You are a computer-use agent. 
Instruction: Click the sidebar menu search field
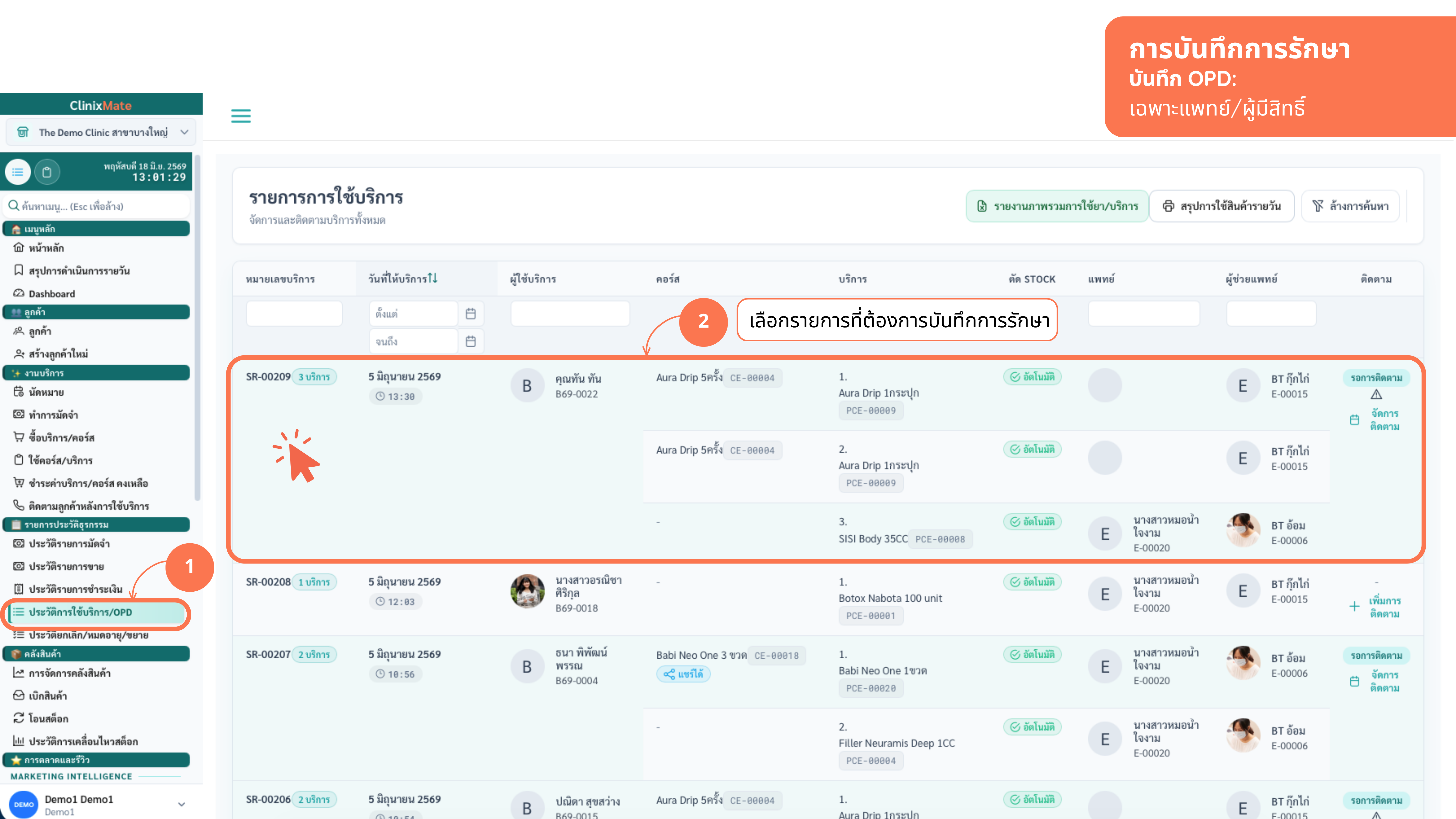96,206
